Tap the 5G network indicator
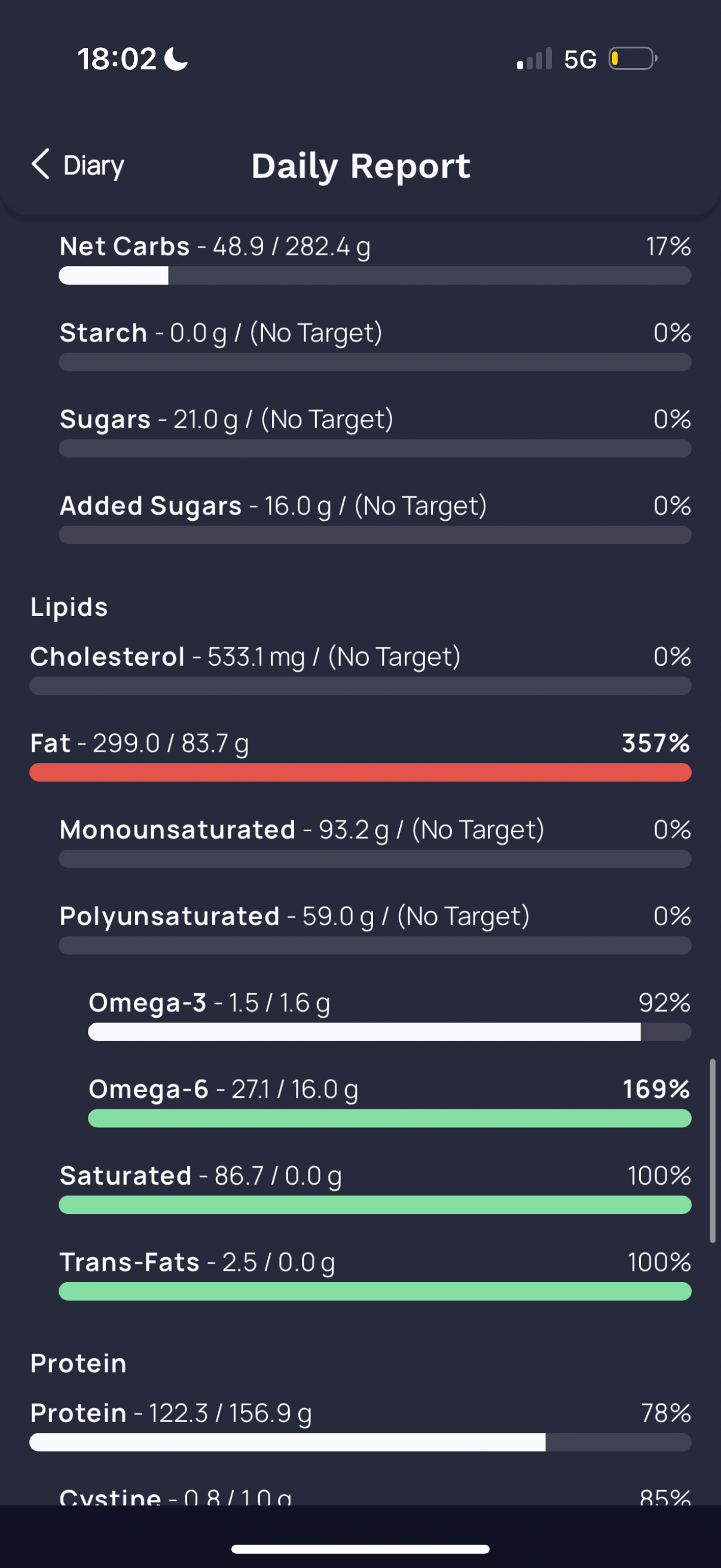 tap(580, 60)
